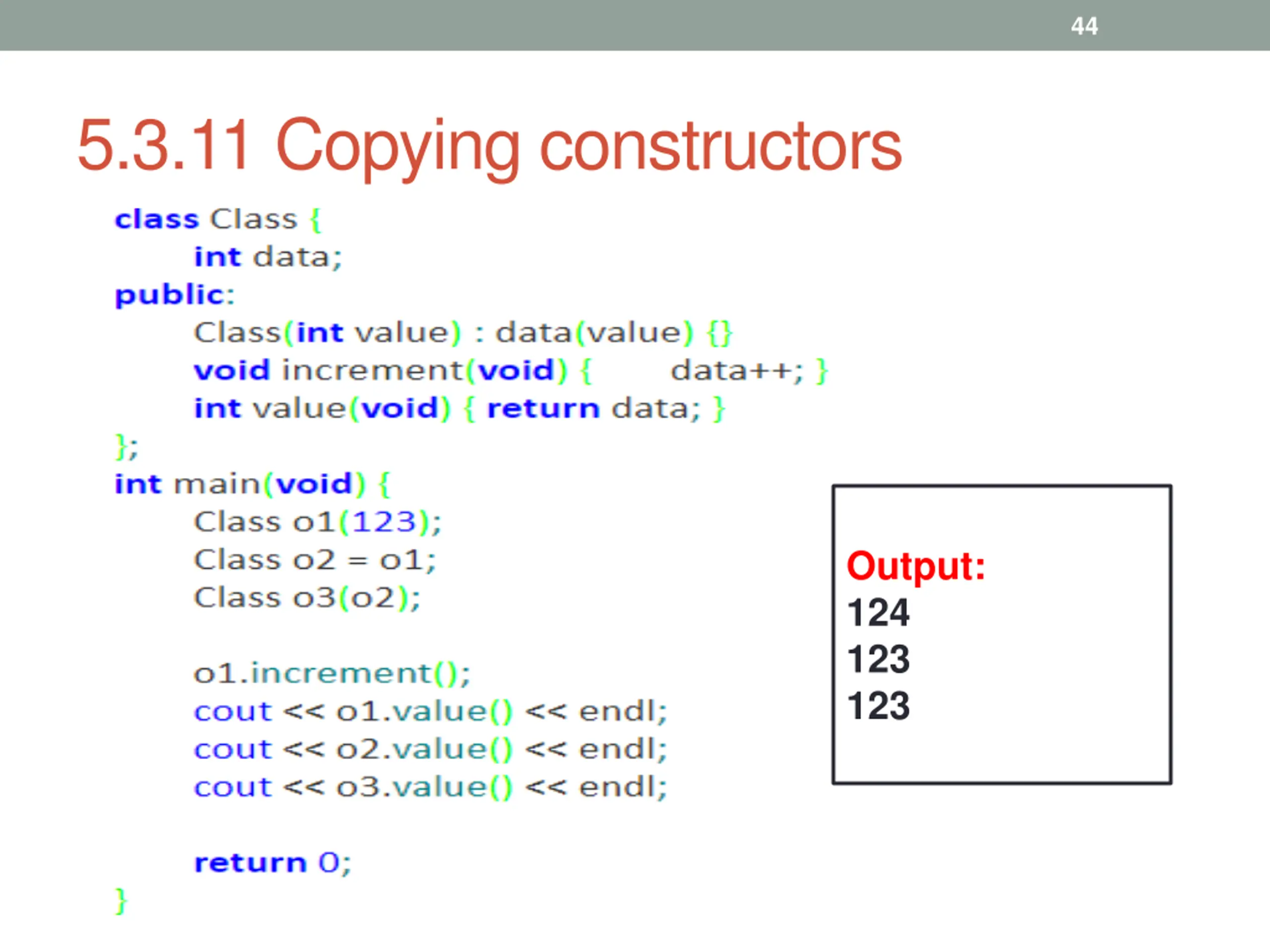Click the 'cout << o3.value() << endl;' line

[431, 787]
